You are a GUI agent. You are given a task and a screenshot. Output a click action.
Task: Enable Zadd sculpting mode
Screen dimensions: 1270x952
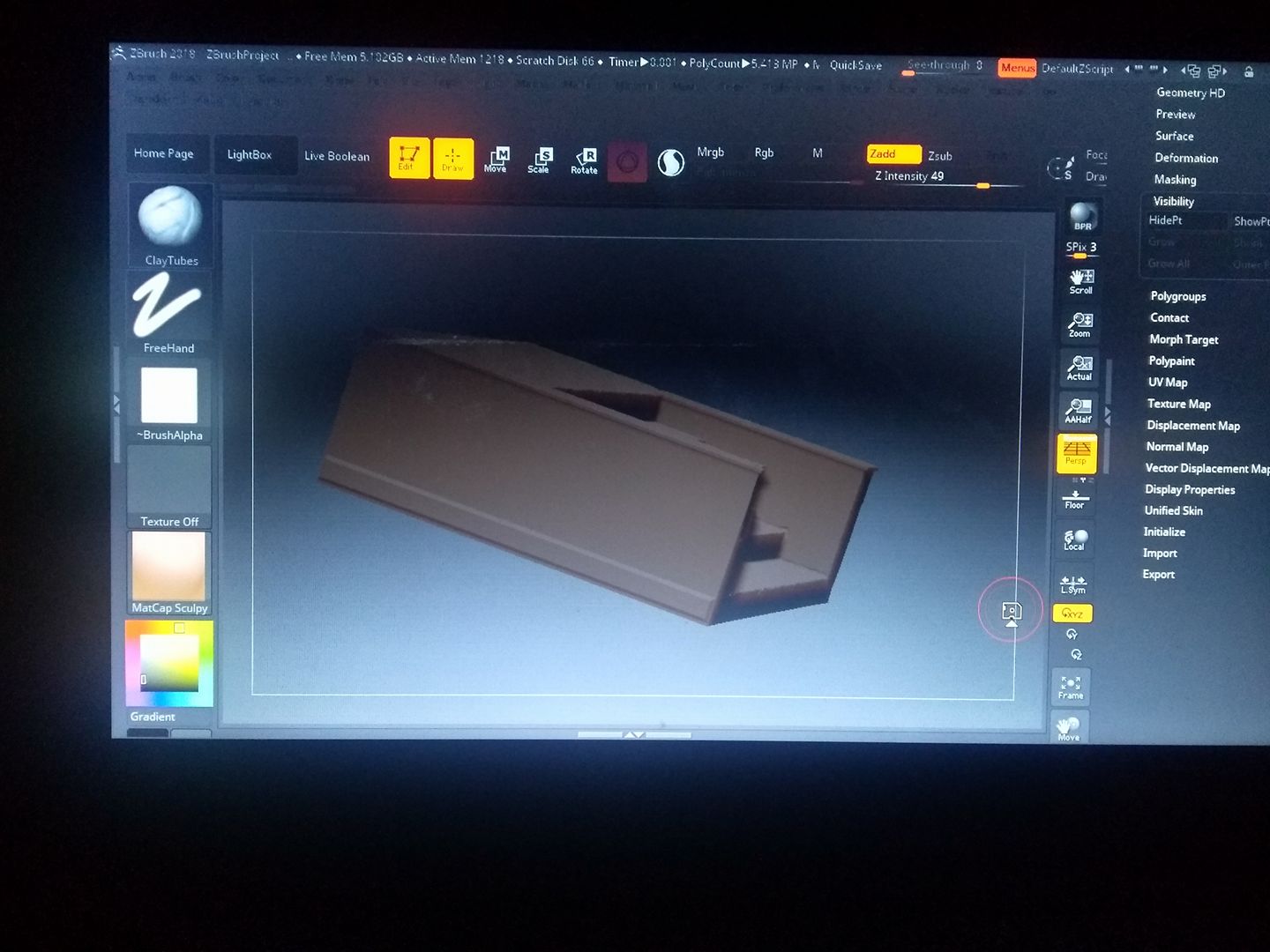tap(893, 154)
